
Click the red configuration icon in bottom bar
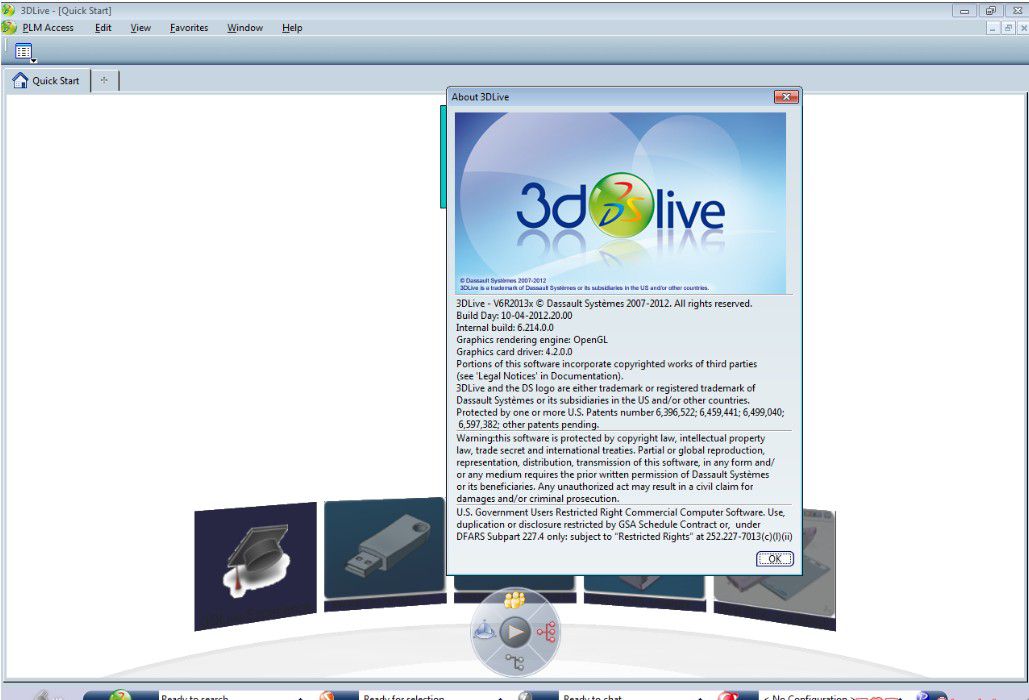pos(728,695)
